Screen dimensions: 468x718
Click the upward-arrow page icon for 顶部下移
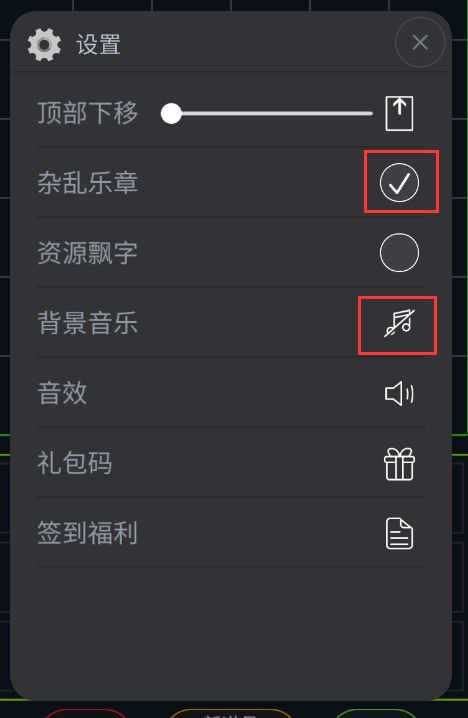click(399, 113)
